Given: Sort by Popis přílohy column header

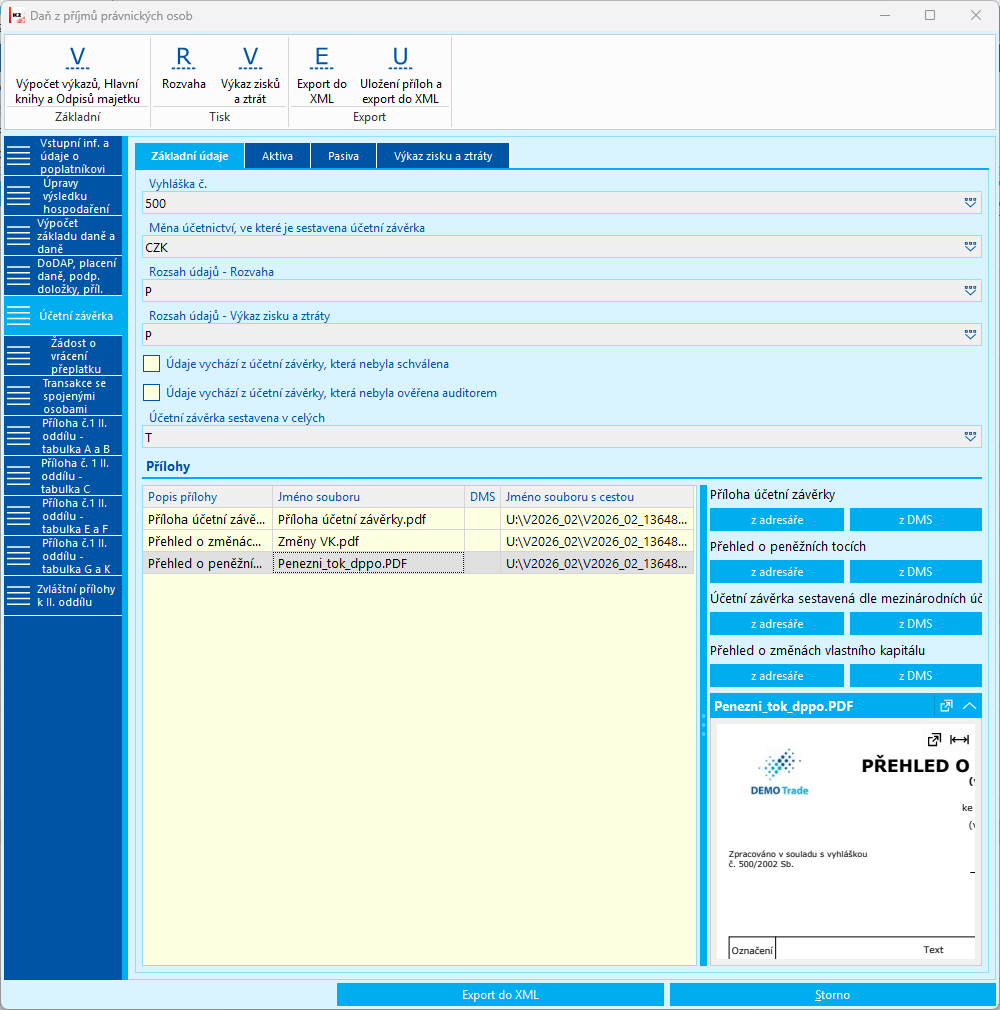Looking at the screenshot, I should [x=207, y=497].
